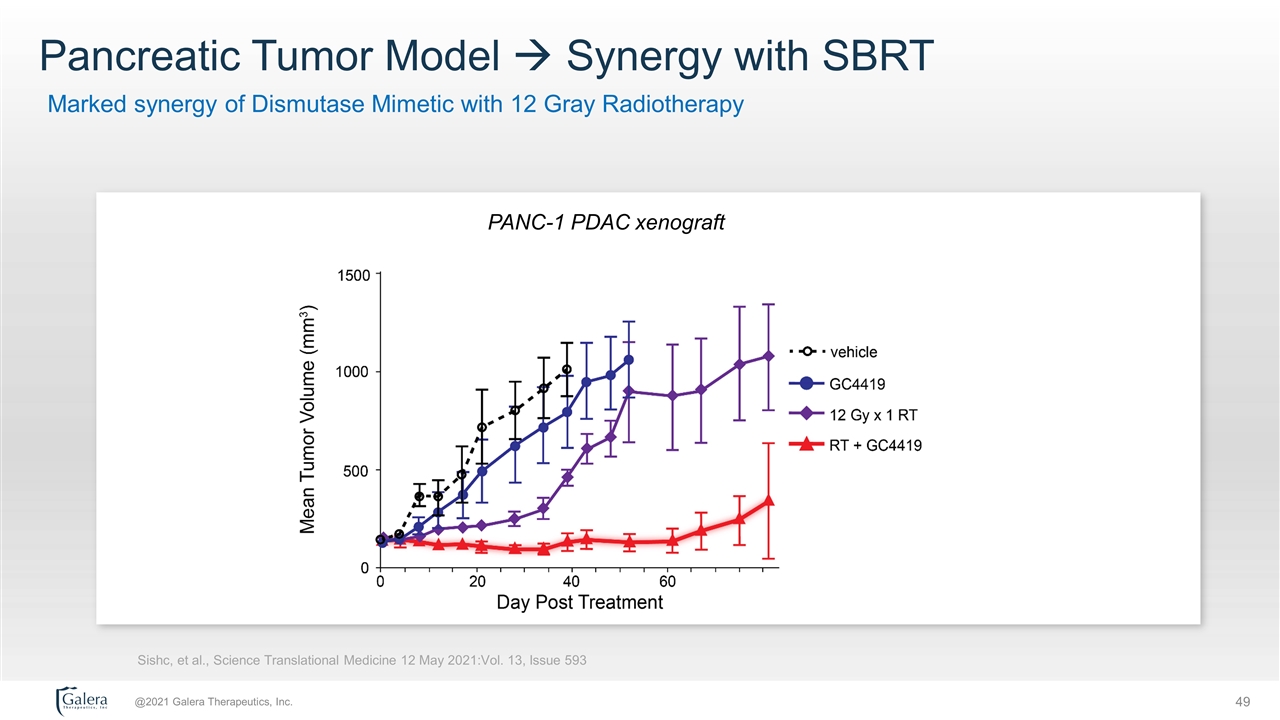Click the 'GC4419' legend text
Image resolution: width=1280 pixels, height=720 pixels.
point(857,383)
